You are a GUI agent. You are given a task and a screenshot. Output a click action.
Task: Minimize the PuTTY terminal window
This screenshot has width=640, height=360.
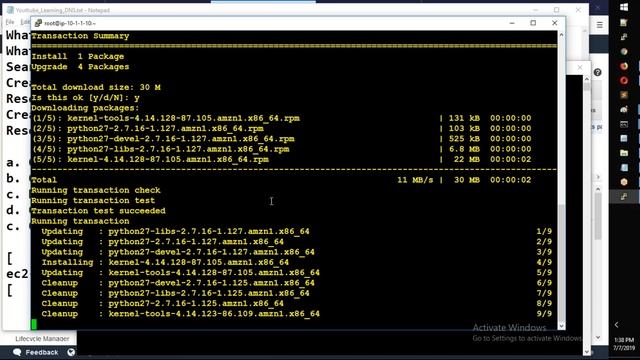point(512,23)
